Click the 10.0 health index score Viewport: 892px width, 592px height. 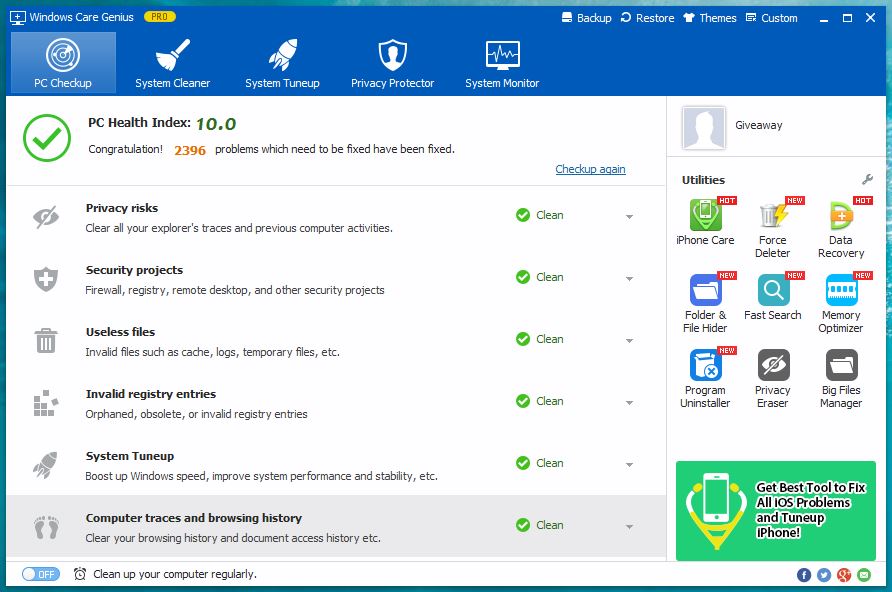pos(216,123)
